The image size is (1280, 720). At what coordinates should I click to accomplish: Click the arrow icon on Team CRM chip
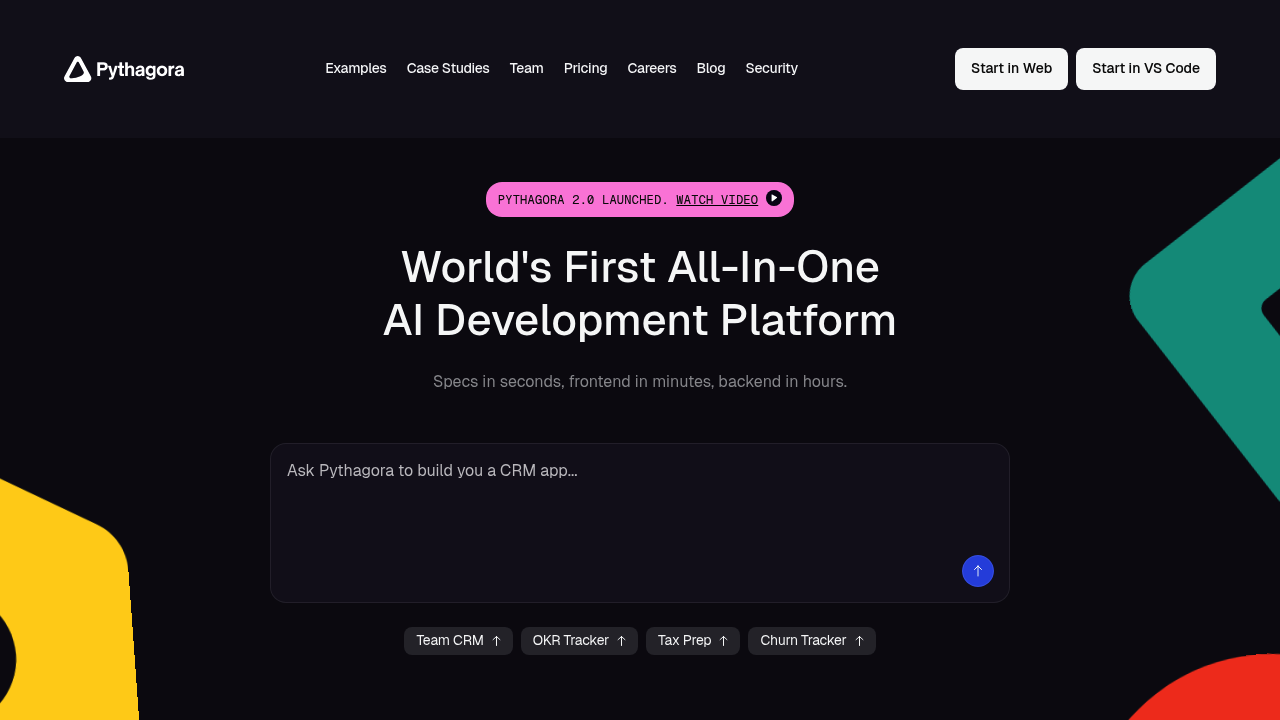click(x=496, y=641)
